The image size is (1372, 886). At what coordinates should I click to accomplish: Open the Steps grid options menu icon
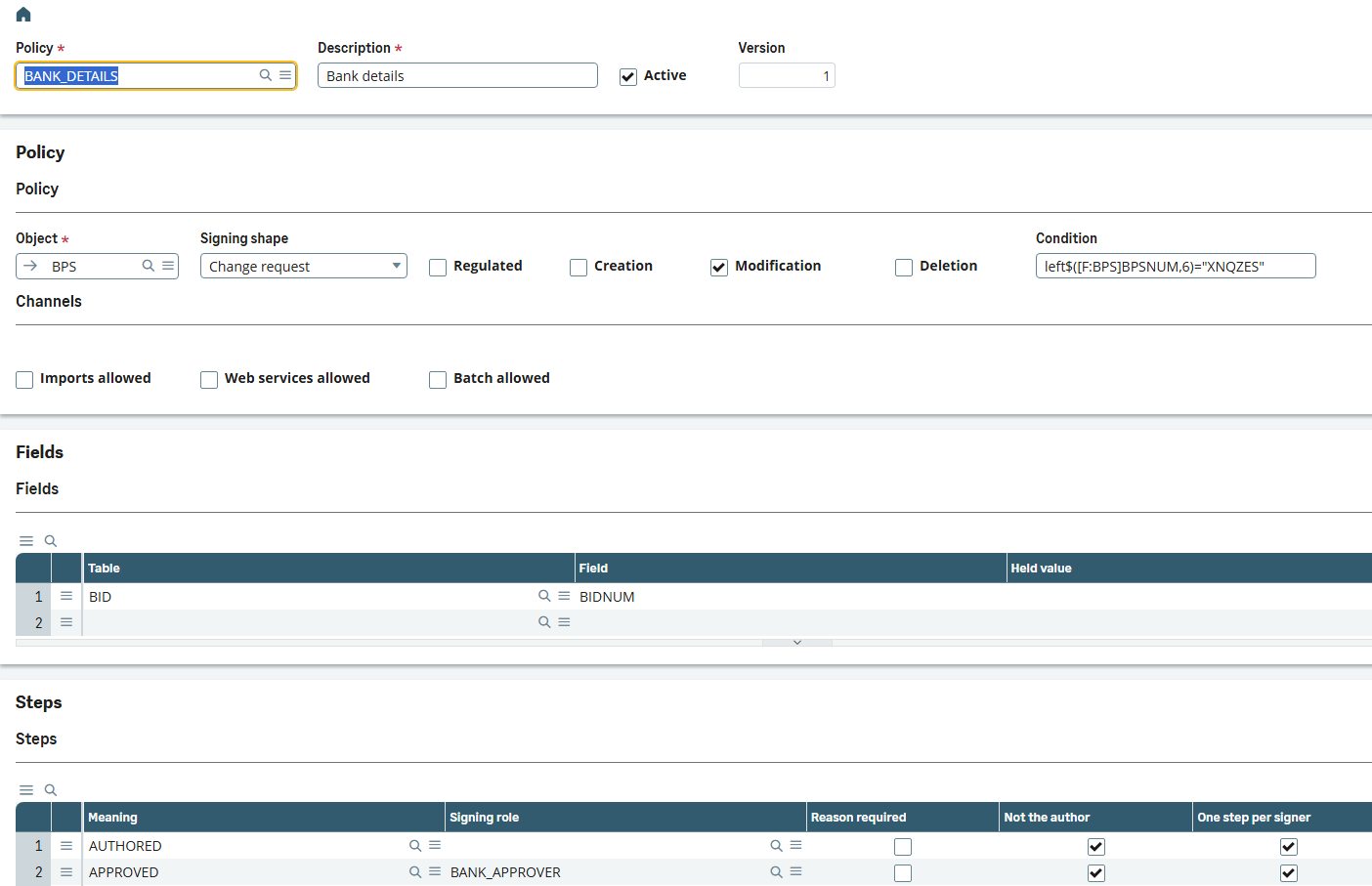click(x=26, y=790)
